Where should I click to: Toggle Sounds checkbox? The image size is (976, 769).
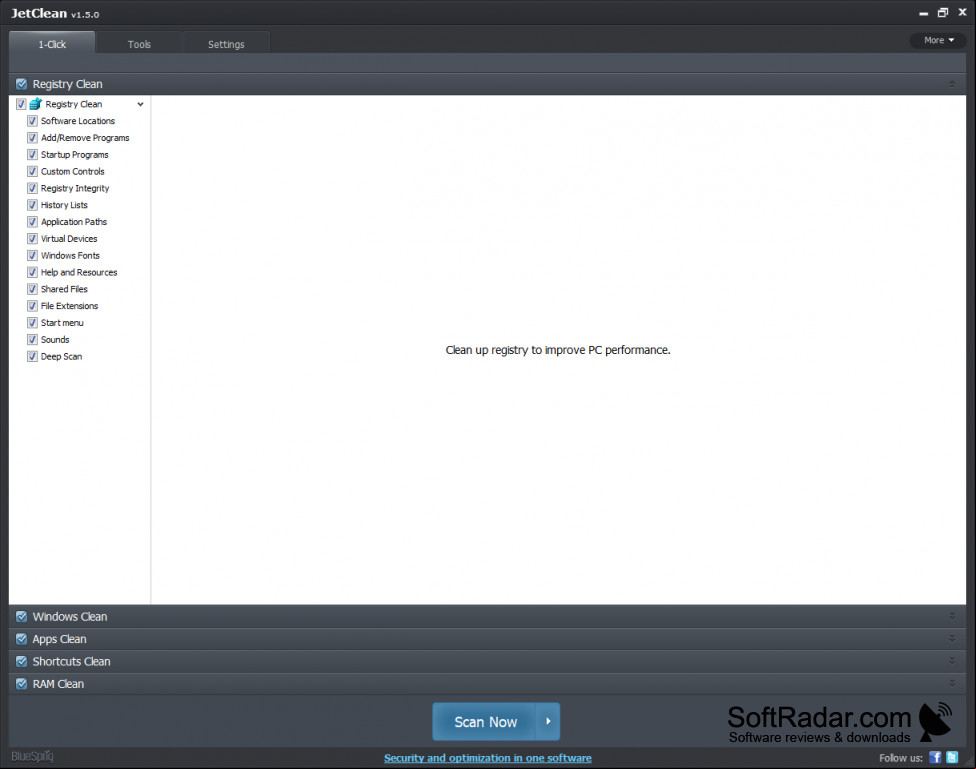pos(32,339)
